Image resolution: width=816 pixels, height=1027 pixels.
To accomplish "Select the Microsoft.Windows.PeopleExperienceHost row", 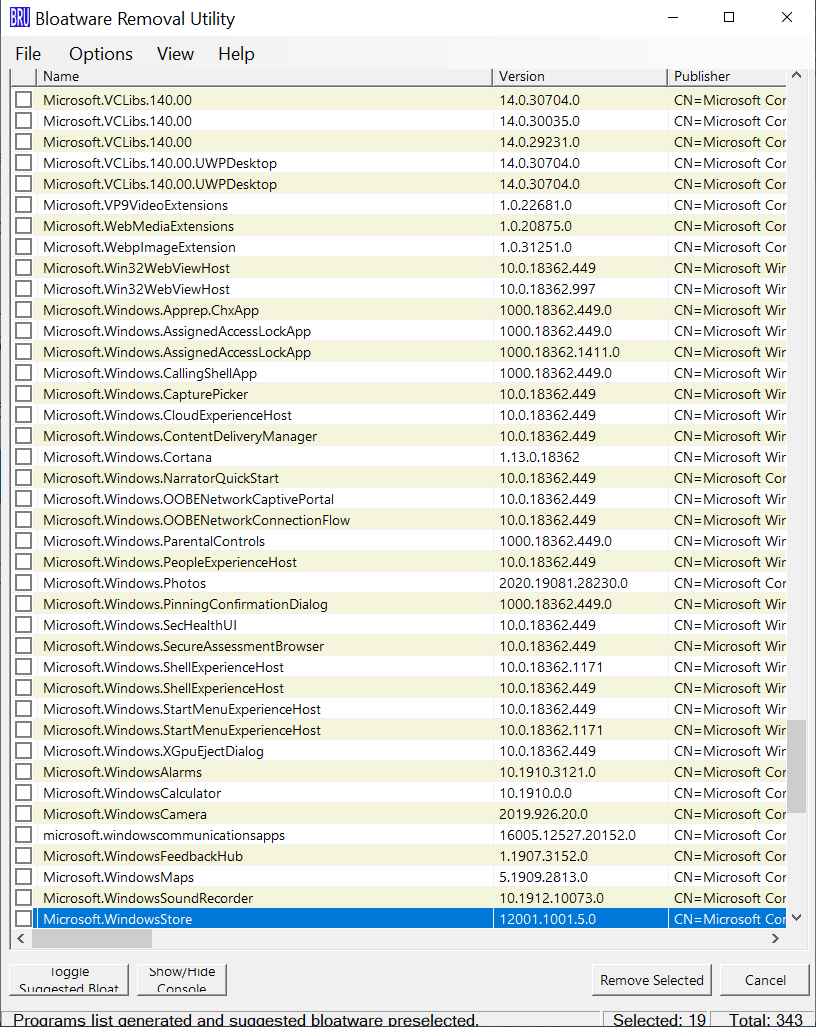I will coord(399,562).
